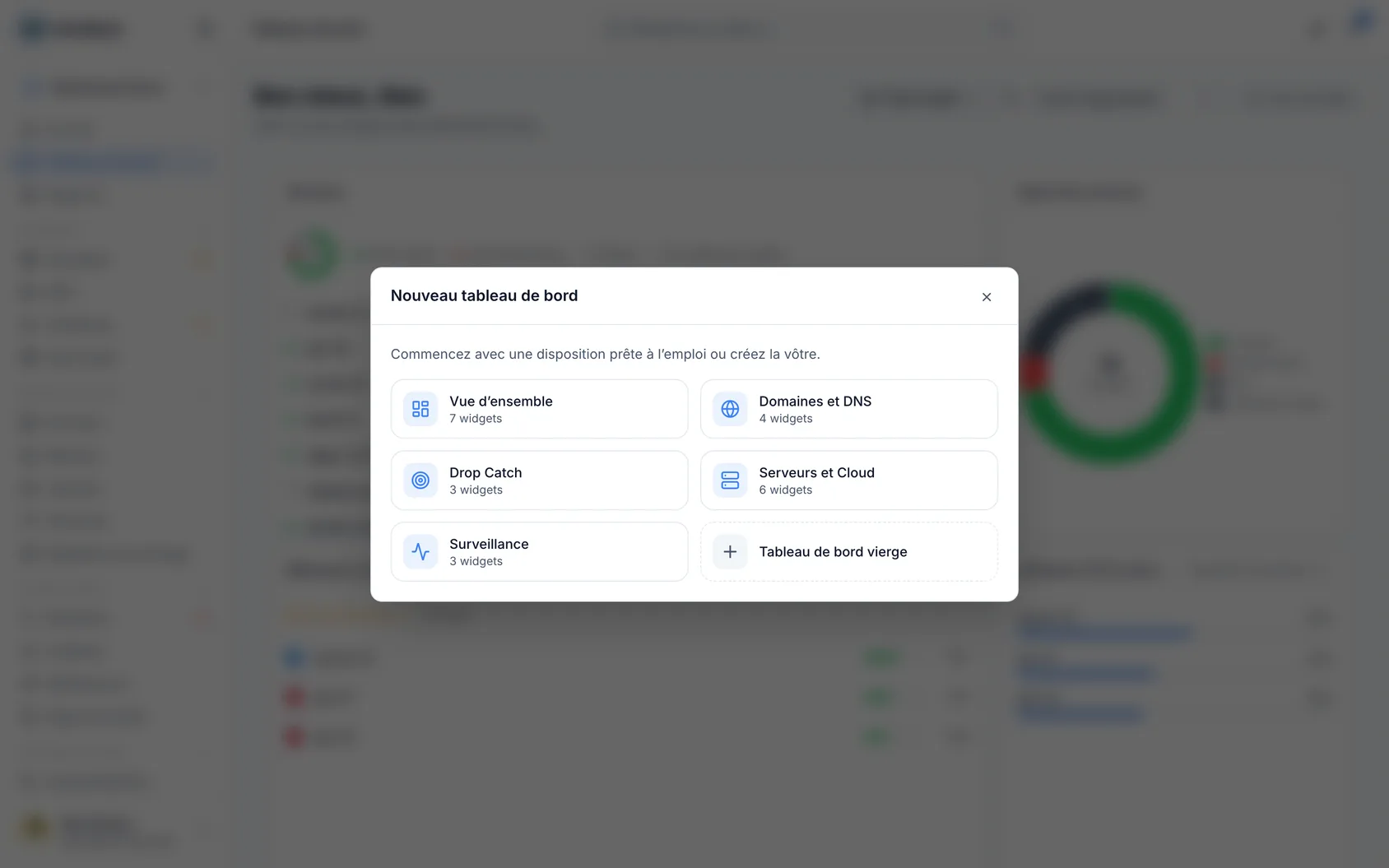Pick the Serveurs et Cloud template title

tap(816, 473)
